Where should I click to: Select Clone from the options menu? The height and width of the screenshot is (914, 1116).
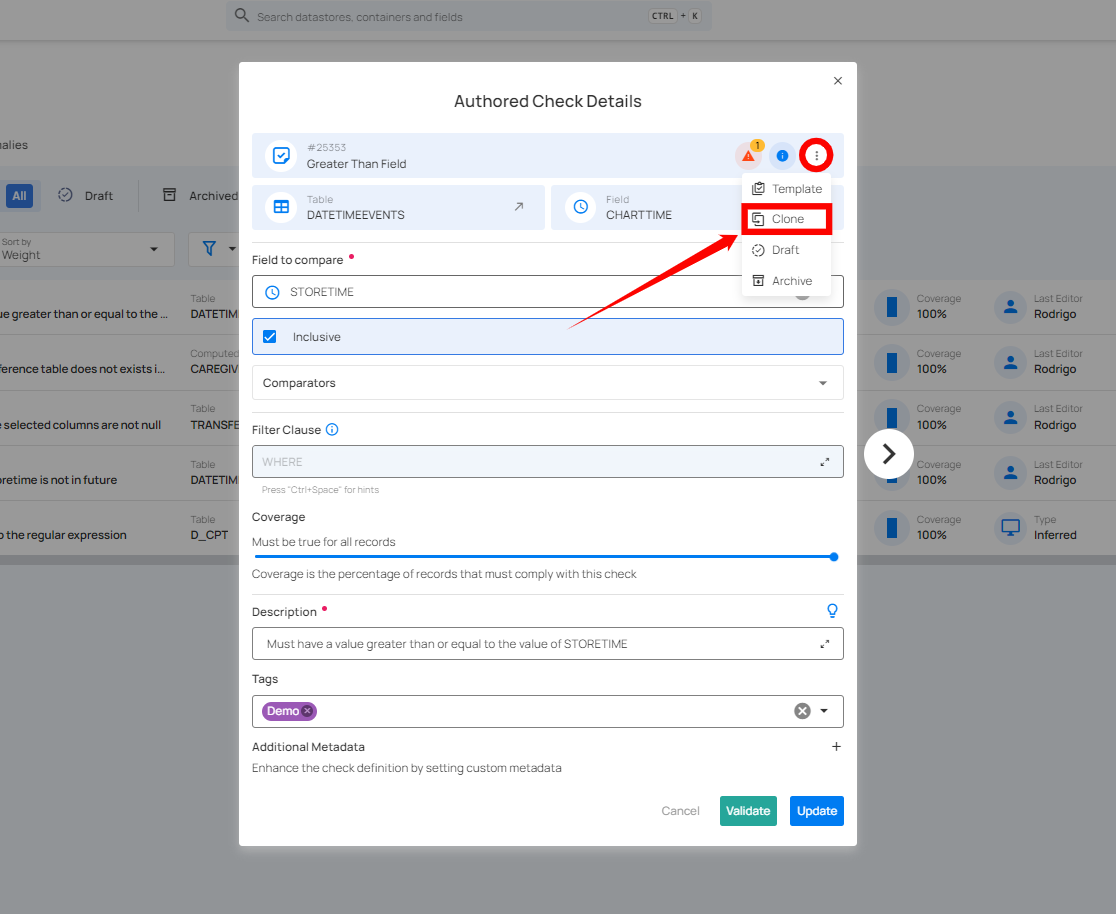pyautogui.click(x=786, y=219)
